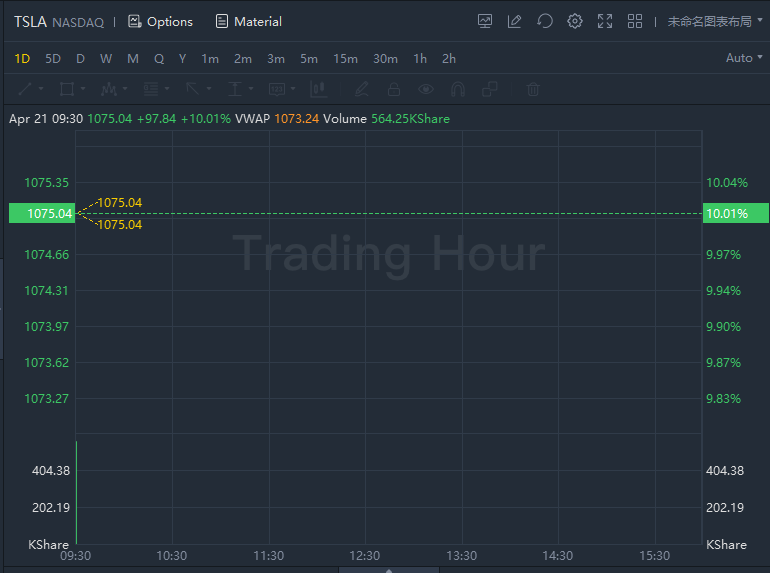Screen dimensions: 770x573
Task: Click the duplicate drawing icon
Action: click(x=490, y=89)
